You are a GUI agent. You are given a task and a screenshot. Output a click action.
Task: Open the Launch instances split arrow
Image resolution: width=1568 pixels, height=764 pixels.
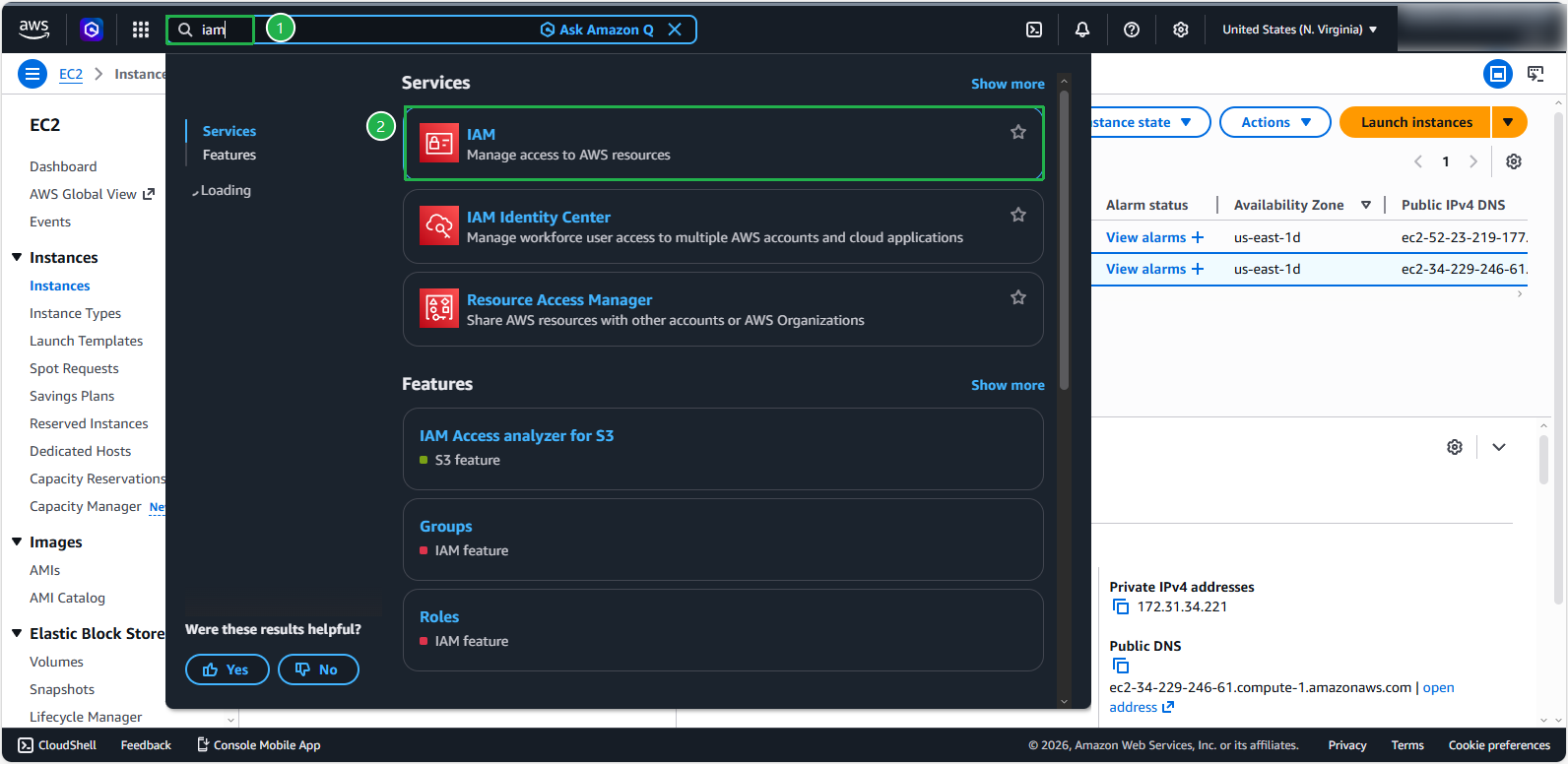pyautogui.click(x=1509, y=122)
